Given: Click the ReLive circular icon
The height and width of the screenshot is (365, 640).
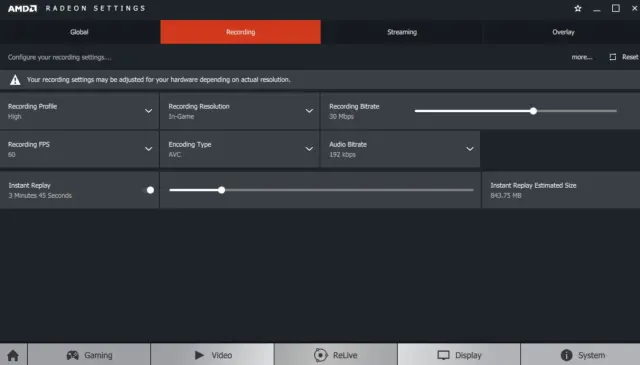Looking at the screenshot, I should 321,355.
